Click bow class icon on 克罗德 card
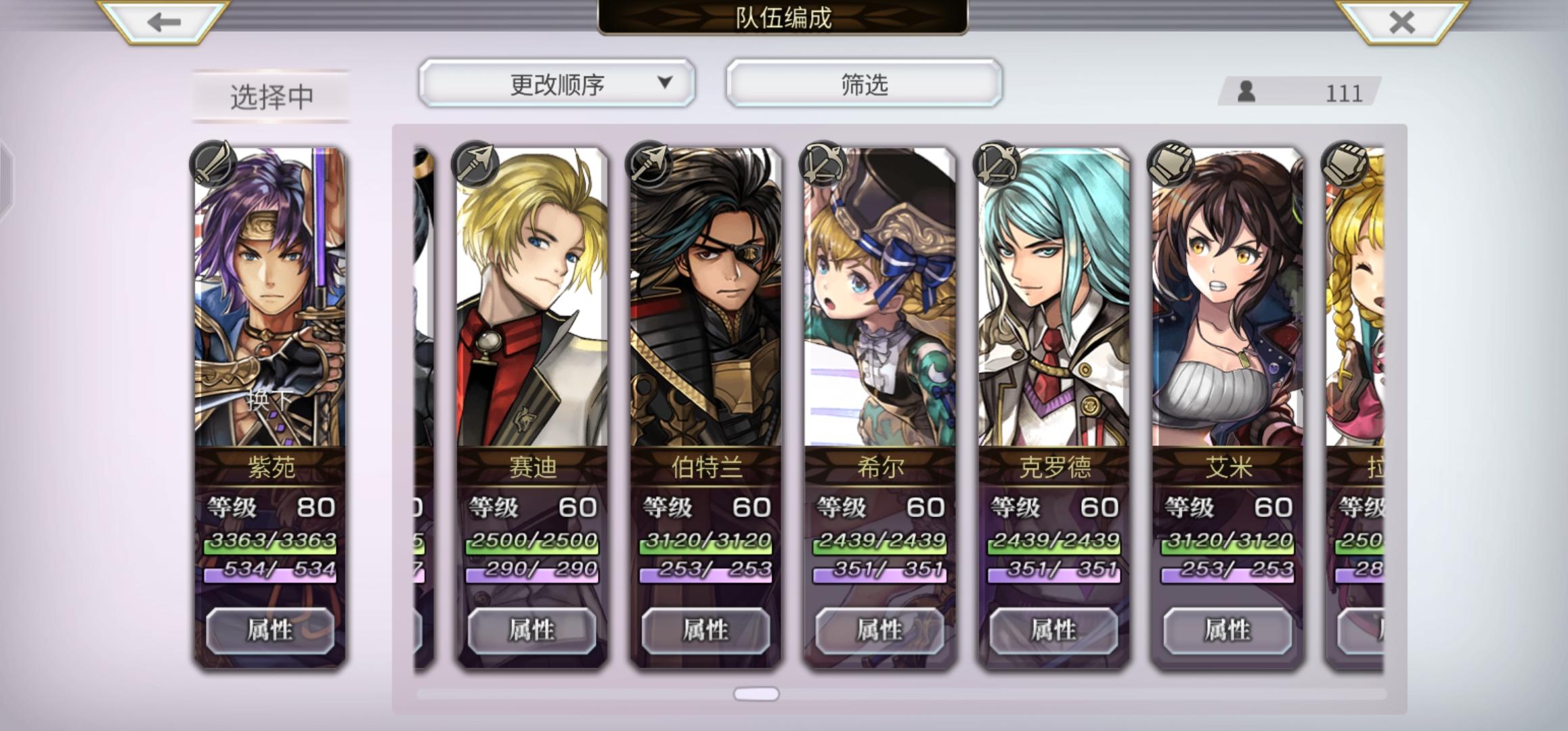The width and height of the screenshot is (1568, 731). click(x=997, y=164)
